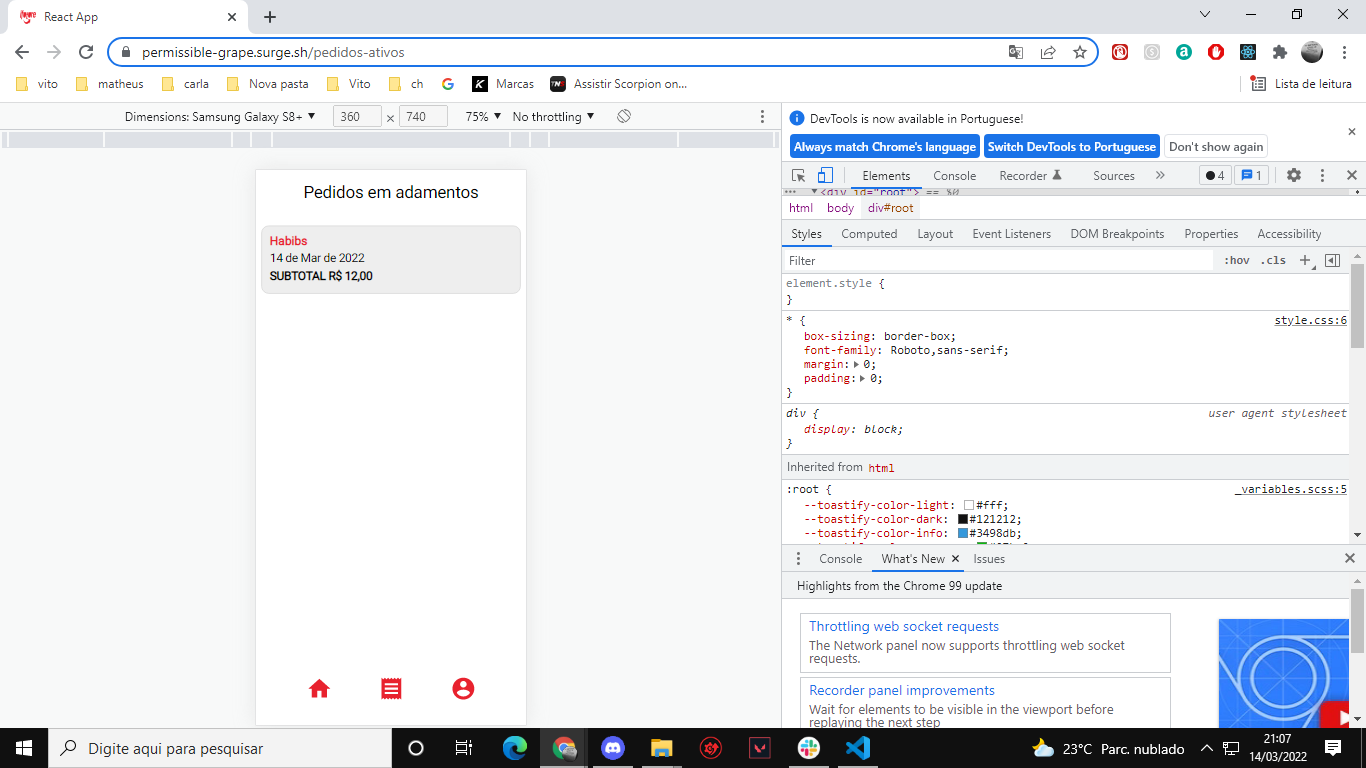This screenshot has width=1366, height=768.
Task: Click the issues counter icon
Action: coord(1251,174)
